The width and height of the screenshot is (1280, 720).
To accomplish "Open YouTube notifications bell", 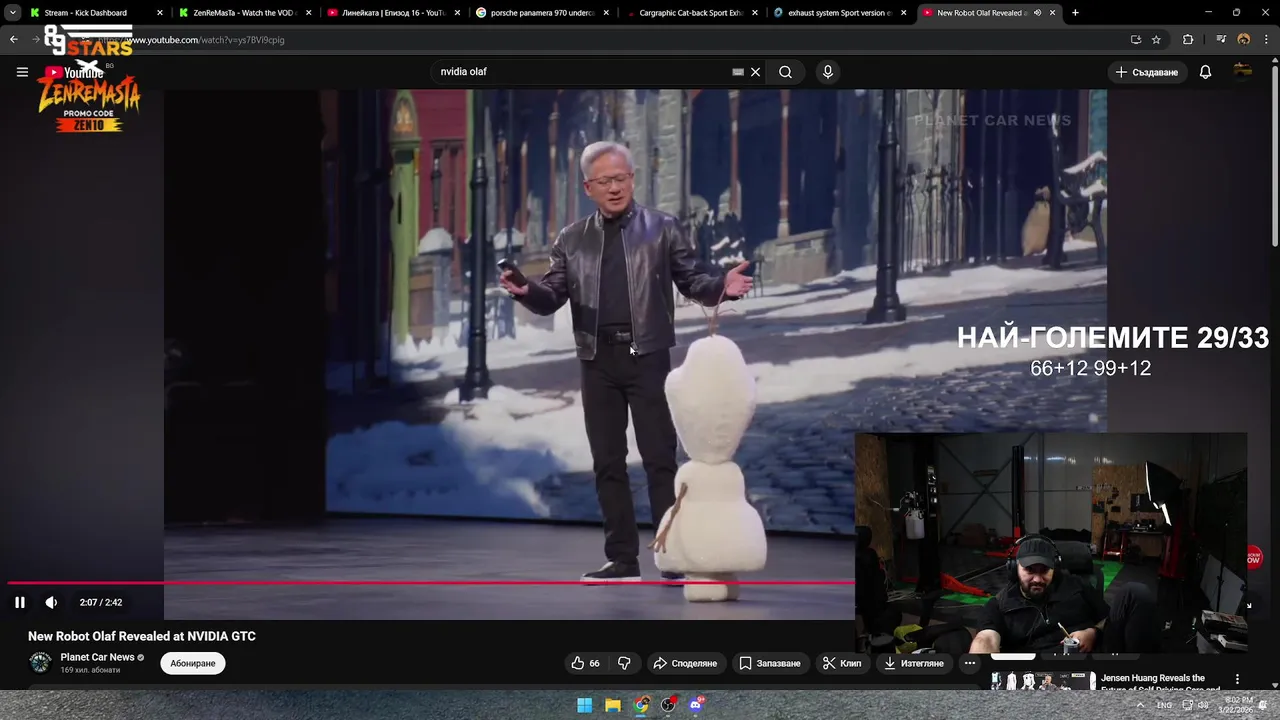I will [x=1205, y=72].
